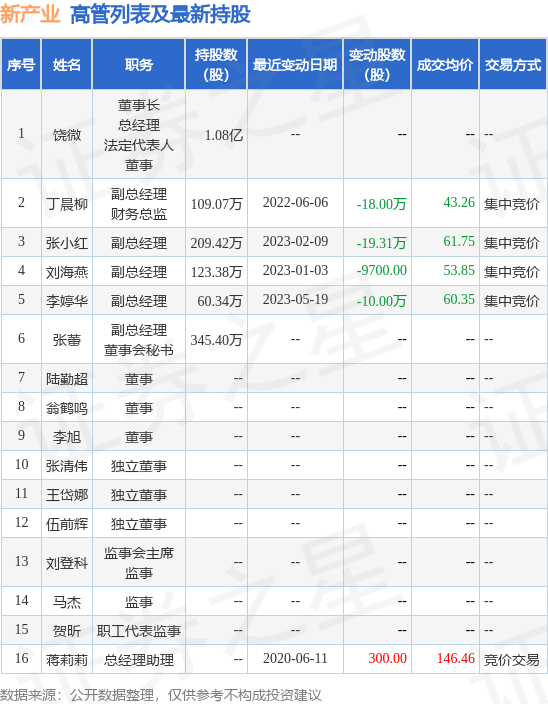The width and height of the screenshot is (548, 704).
Task: Click the shareholding 123.38万
Action: (x=216, y=272)
